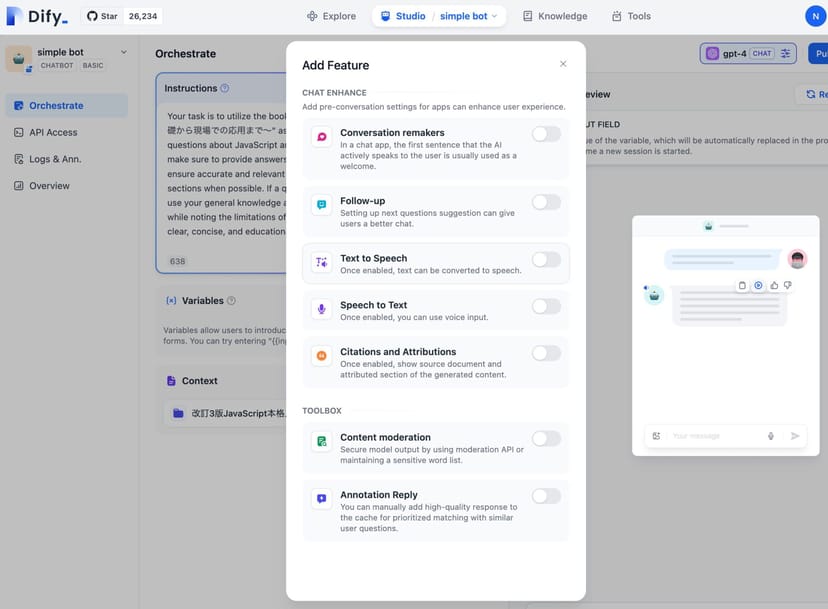Viewport: 828px width, 609px height.
Task: Click the Follow-up feature icon
Action: click(322, 204)
